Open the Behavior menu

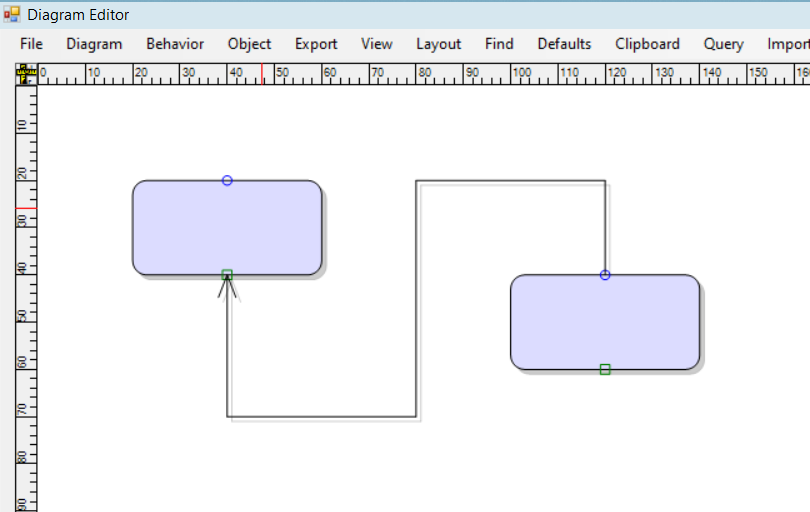(x=175, y=44)
